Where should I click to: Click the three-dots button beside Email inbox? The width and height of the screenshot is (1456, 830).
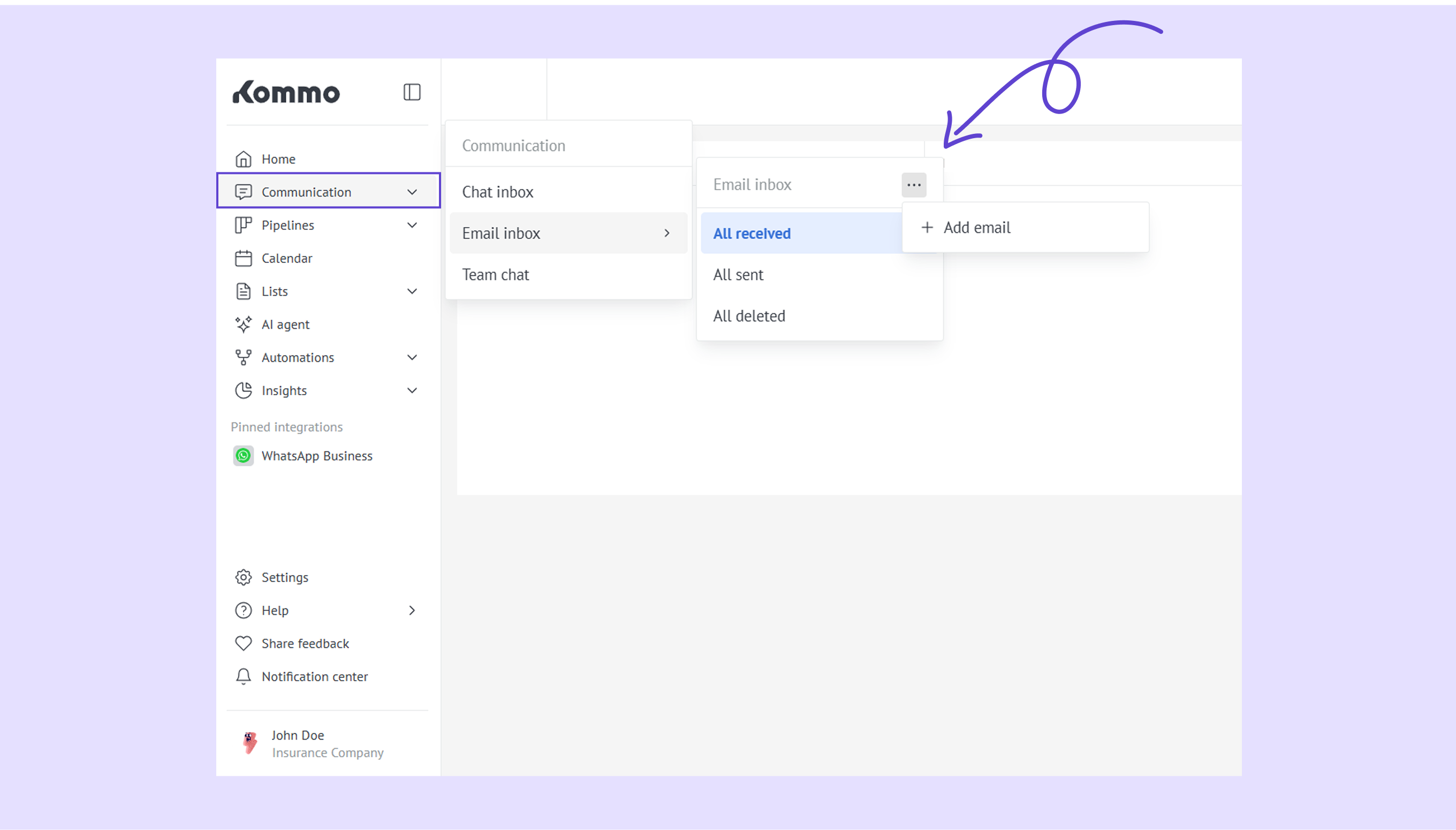[x=914, y=185]
